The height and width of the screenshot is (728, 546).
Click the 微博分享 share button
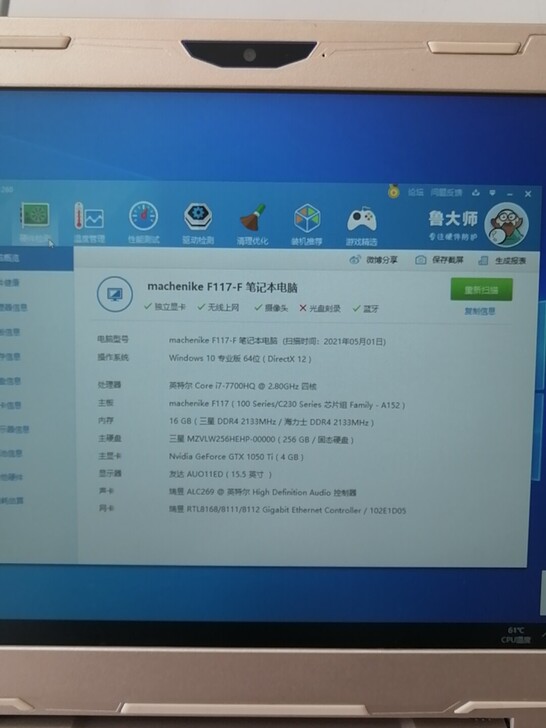374,260
